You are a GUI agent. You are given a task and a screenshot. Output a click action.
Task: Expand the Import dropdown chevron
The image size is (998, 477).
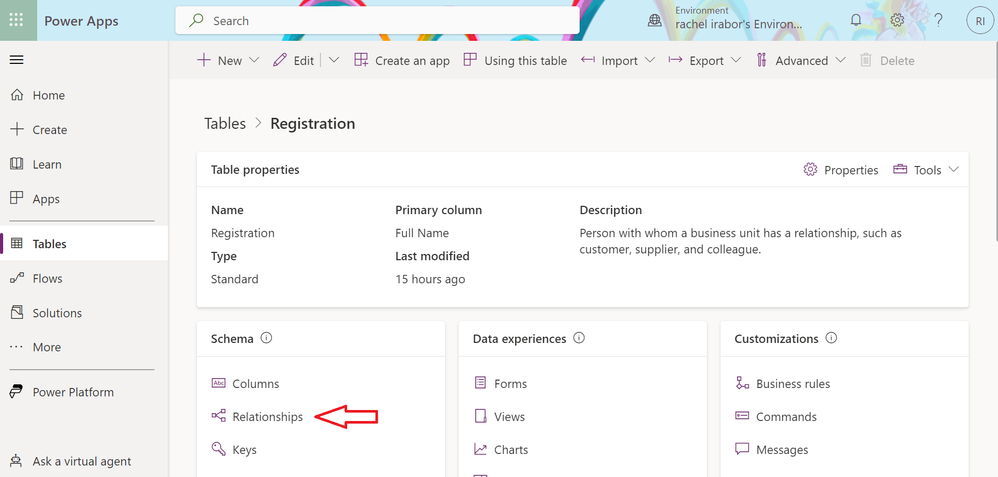coord(650,61)
